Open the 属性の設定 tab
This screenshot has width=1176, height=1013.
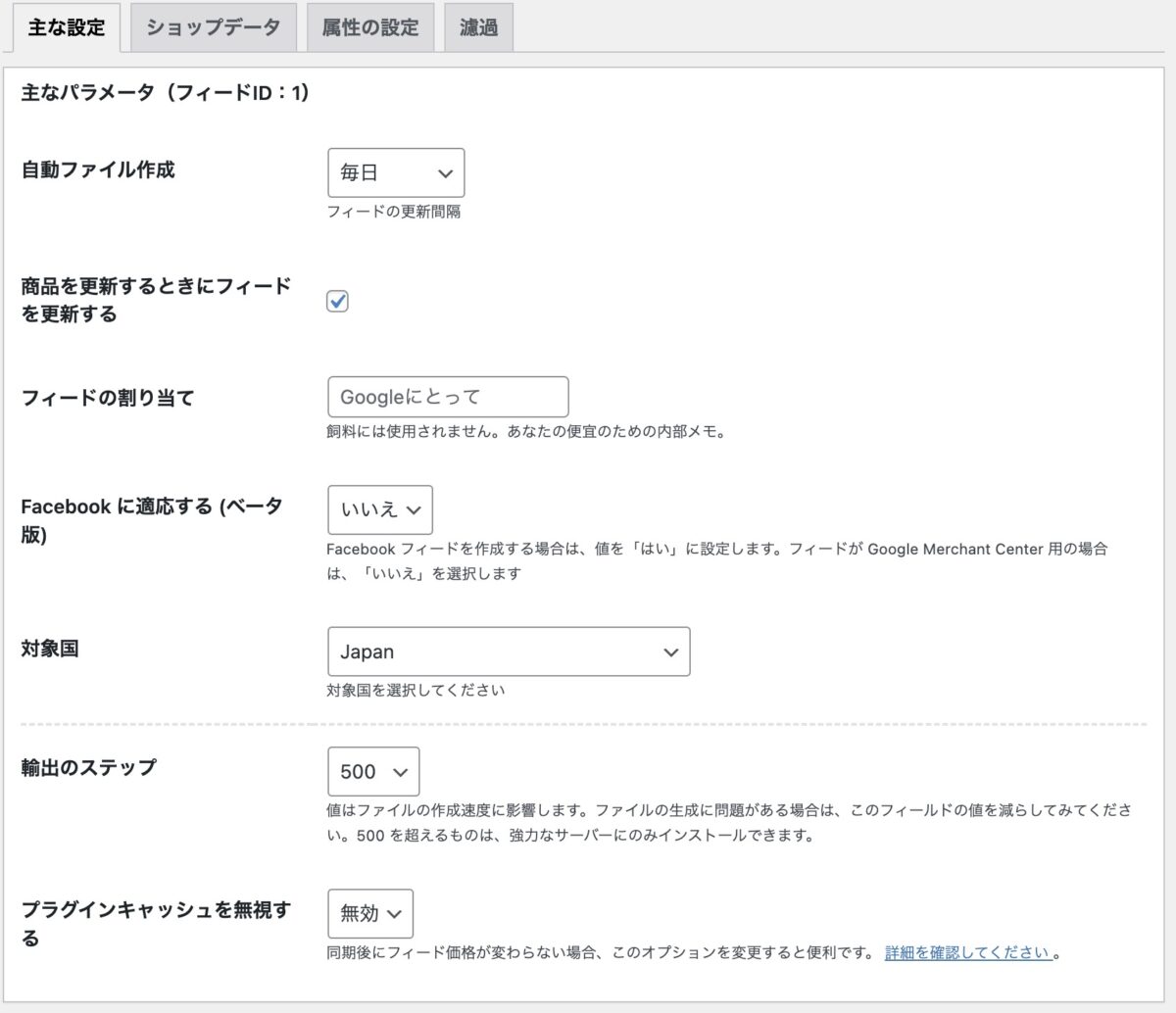(369, 26)
